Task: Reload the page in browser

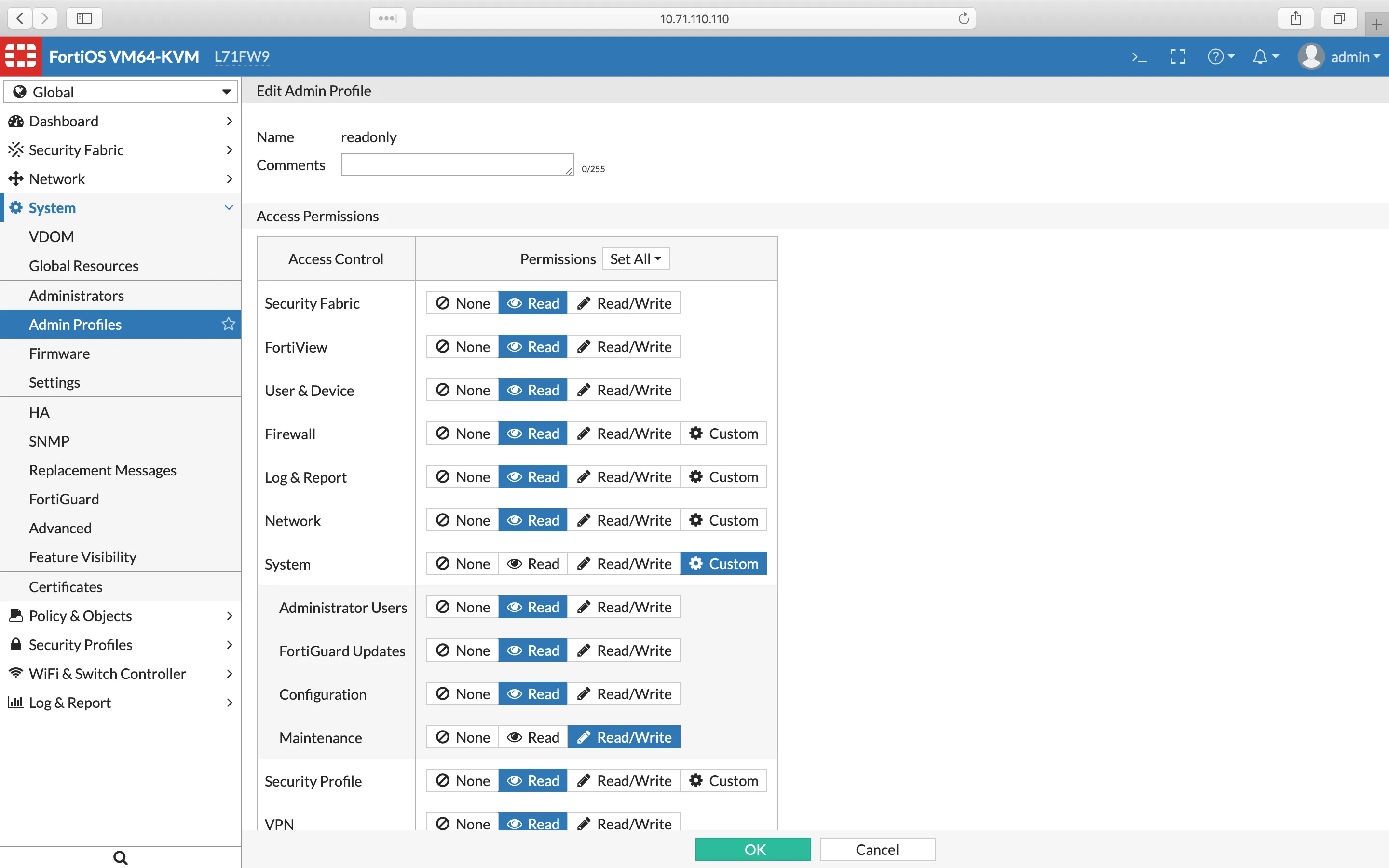Action: pos(964,18)
